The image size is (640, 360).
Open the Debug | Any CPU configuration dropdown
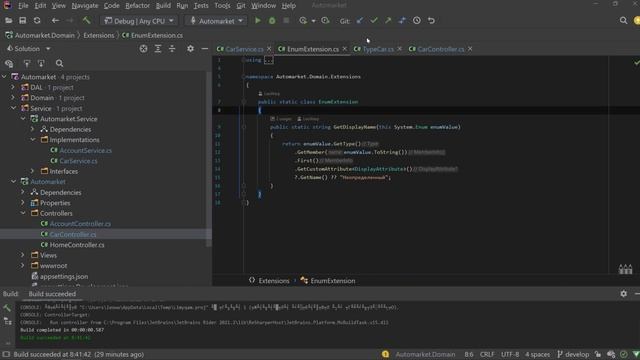pos(139,21)
